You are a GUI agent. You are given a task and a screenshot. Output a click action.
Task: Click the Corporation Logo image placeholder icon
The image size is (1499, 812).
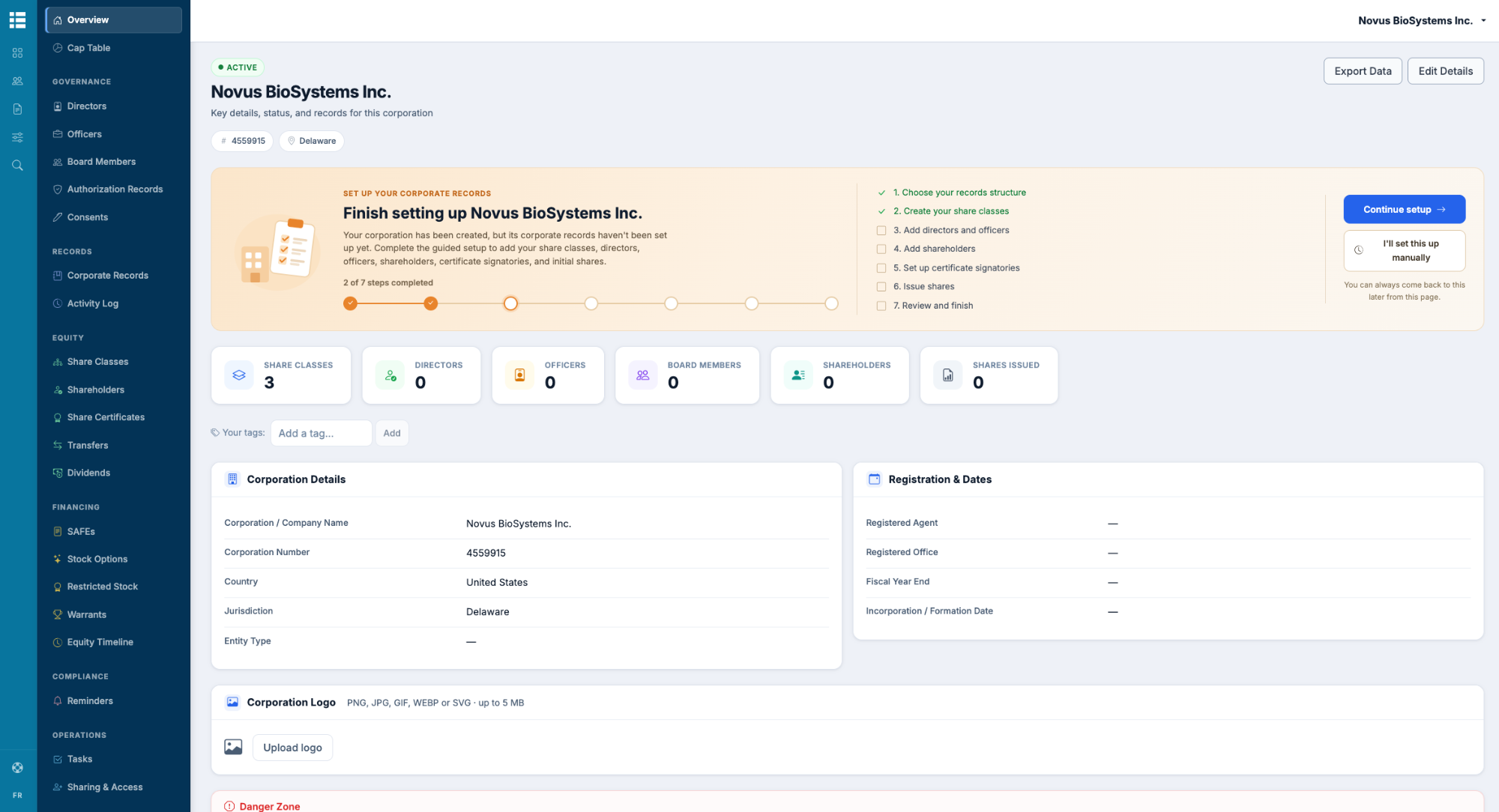pyautogui.click(x=233, y=747)
